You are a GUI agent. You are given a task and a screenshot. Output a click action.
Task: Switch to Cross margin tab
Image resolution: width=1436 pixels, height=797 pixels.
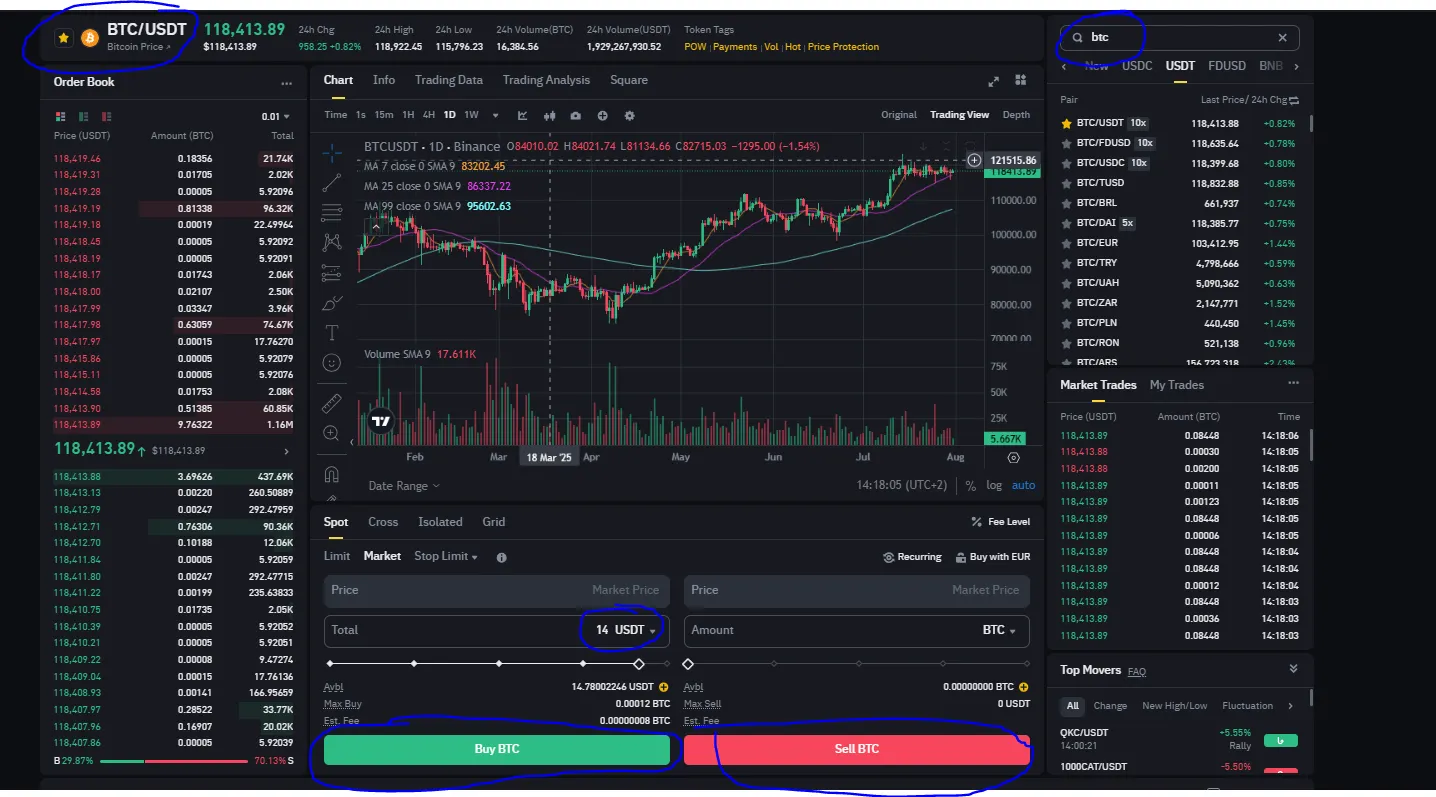coord(383,522)
